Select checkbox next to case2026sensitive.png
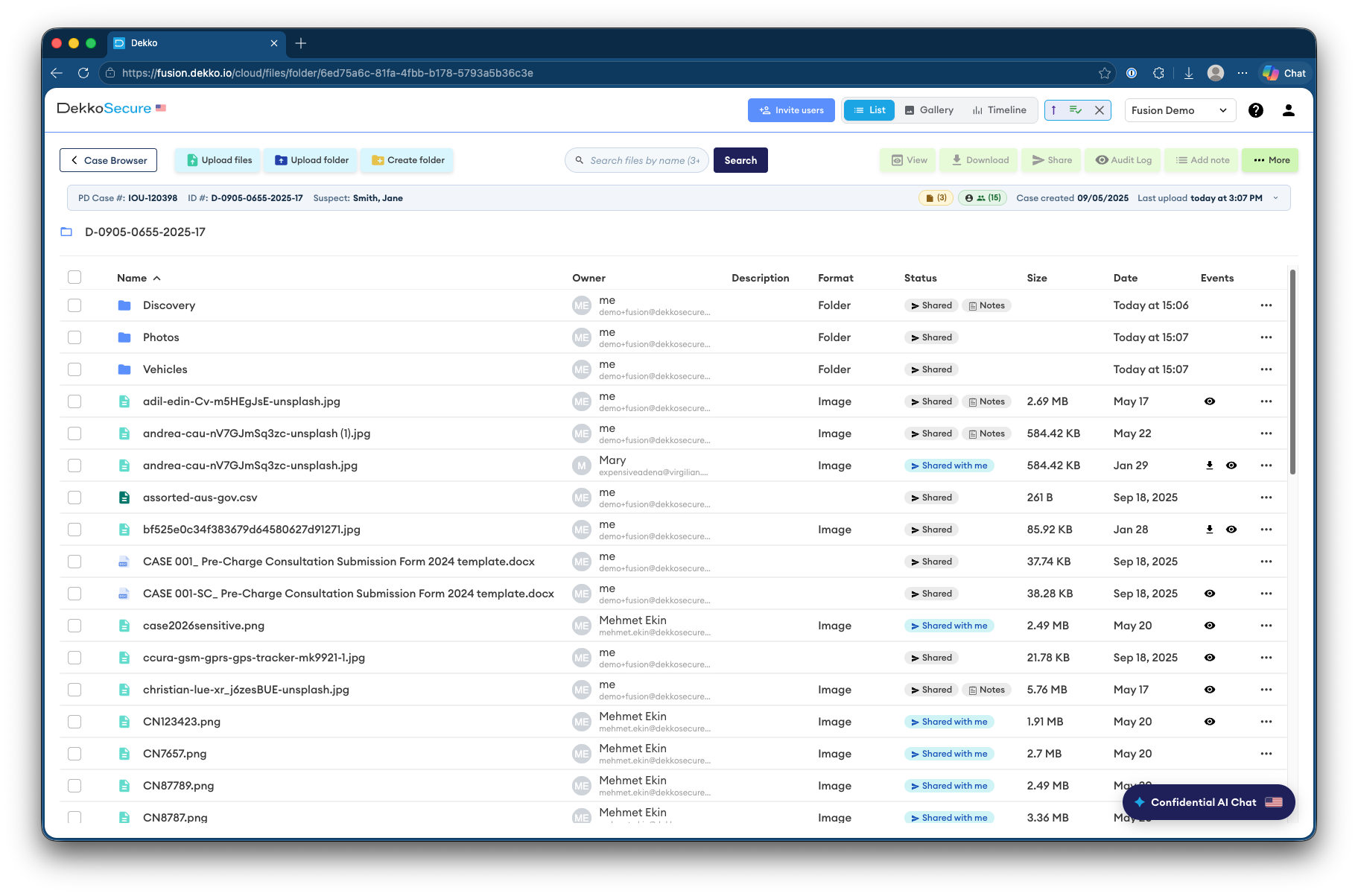The height and width of the screenshot is (896, 1358). coord(74,626)
